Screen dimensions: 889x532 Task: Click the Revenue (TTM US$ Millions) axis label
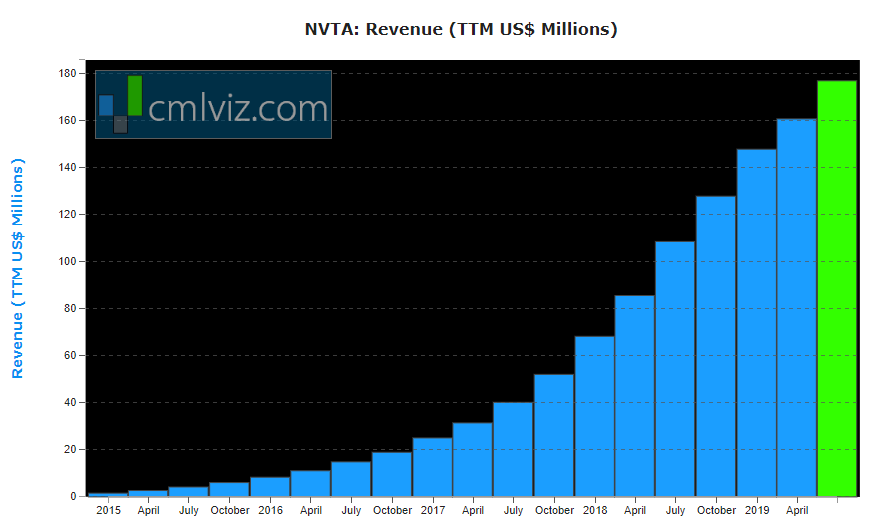pos(18,268)
